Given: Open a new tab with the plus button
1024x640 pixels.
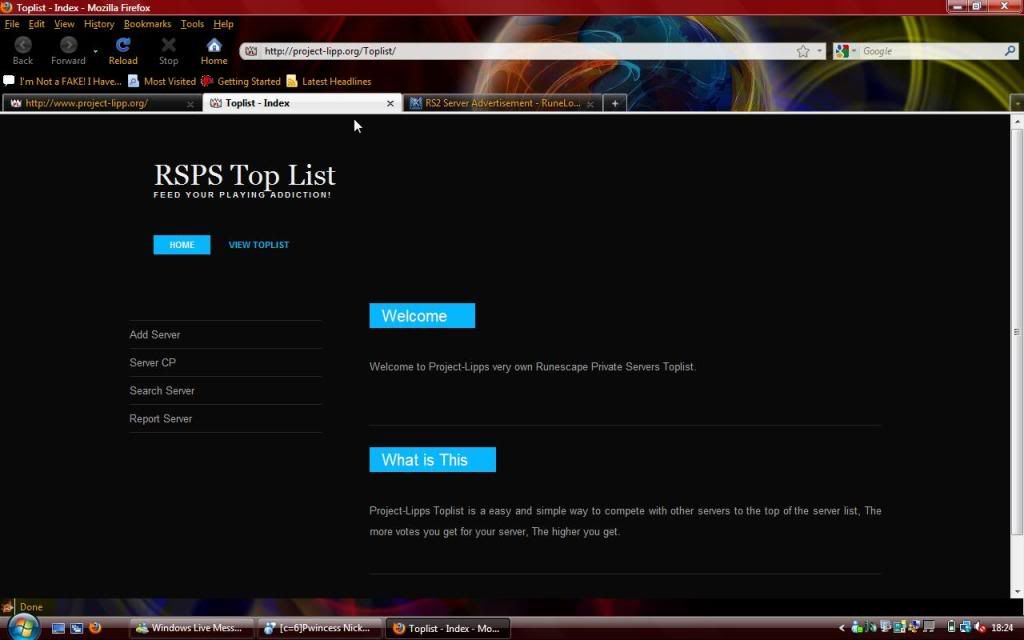Looking at the screenshot, I should point(615,103).
